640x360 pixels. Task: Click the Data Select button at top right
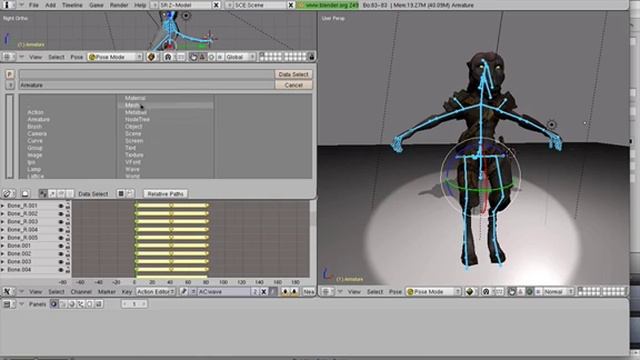click(x=293, y=74)
